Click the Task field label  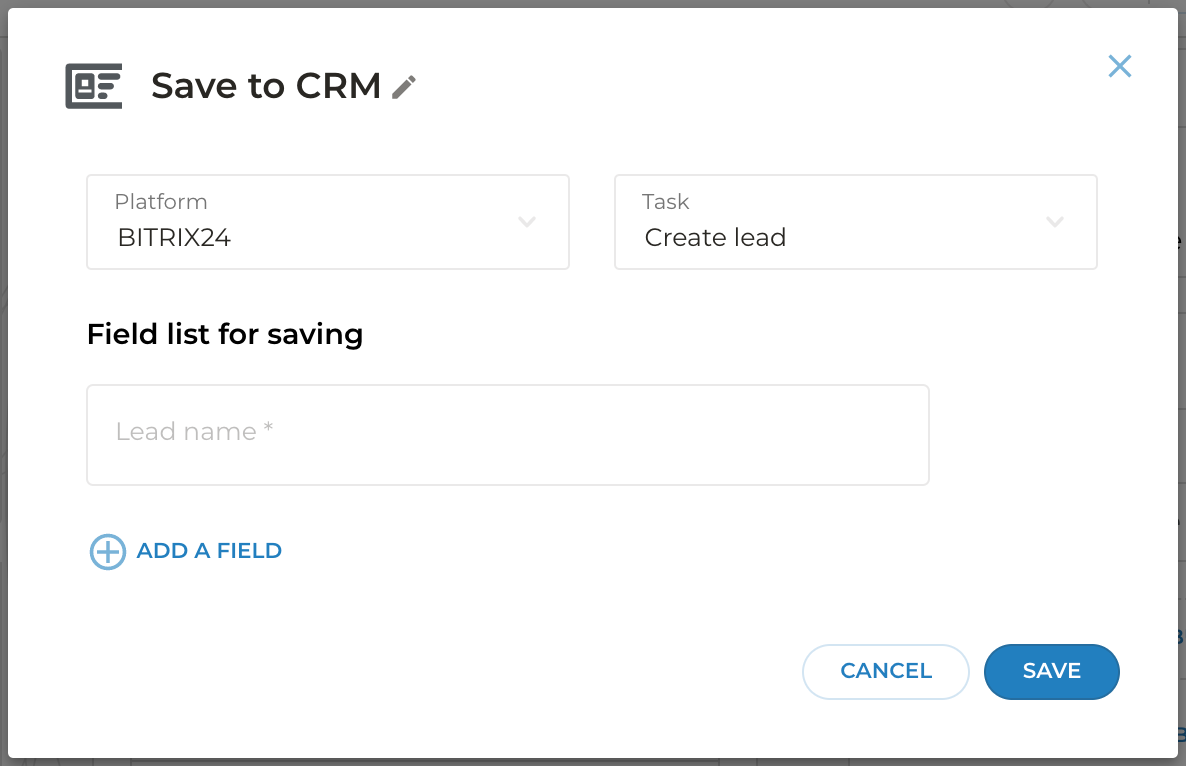666,202
